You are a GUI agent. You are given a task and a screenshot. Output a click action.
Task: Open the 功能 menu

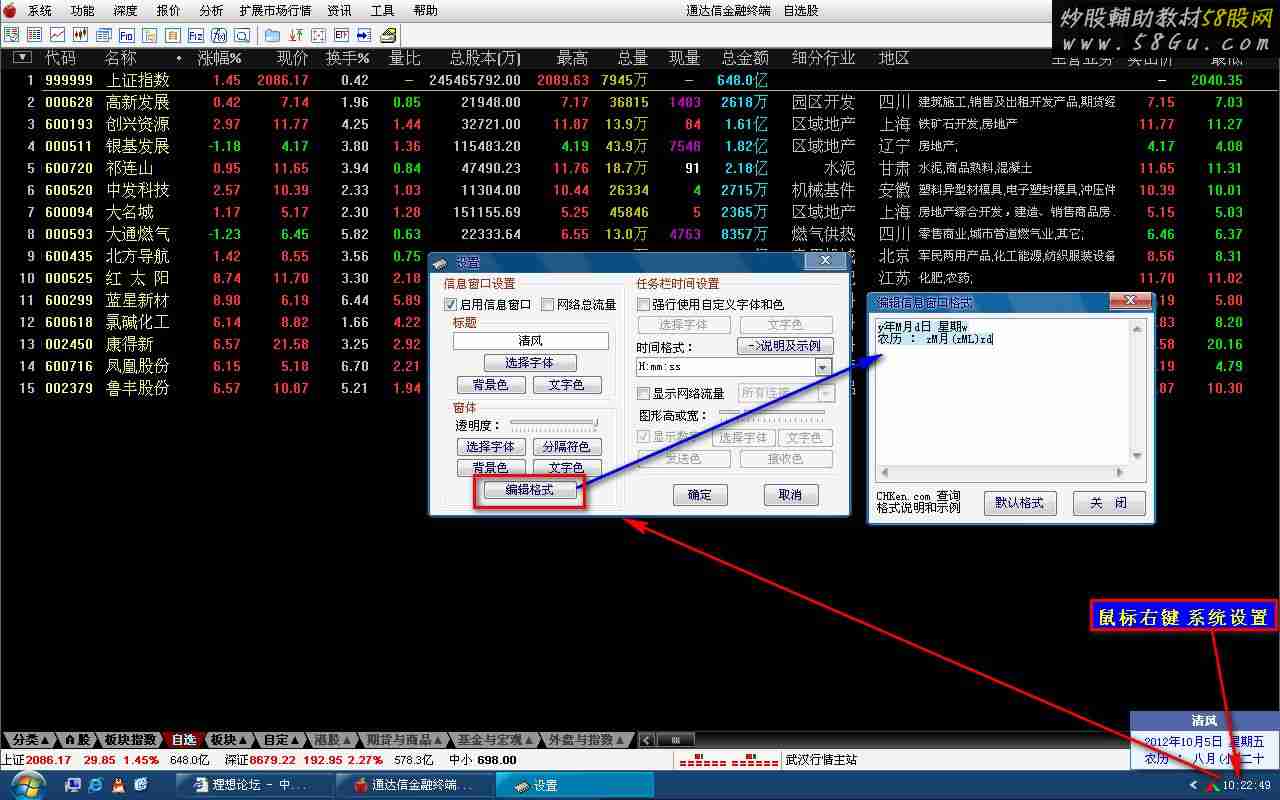(82, 11)
